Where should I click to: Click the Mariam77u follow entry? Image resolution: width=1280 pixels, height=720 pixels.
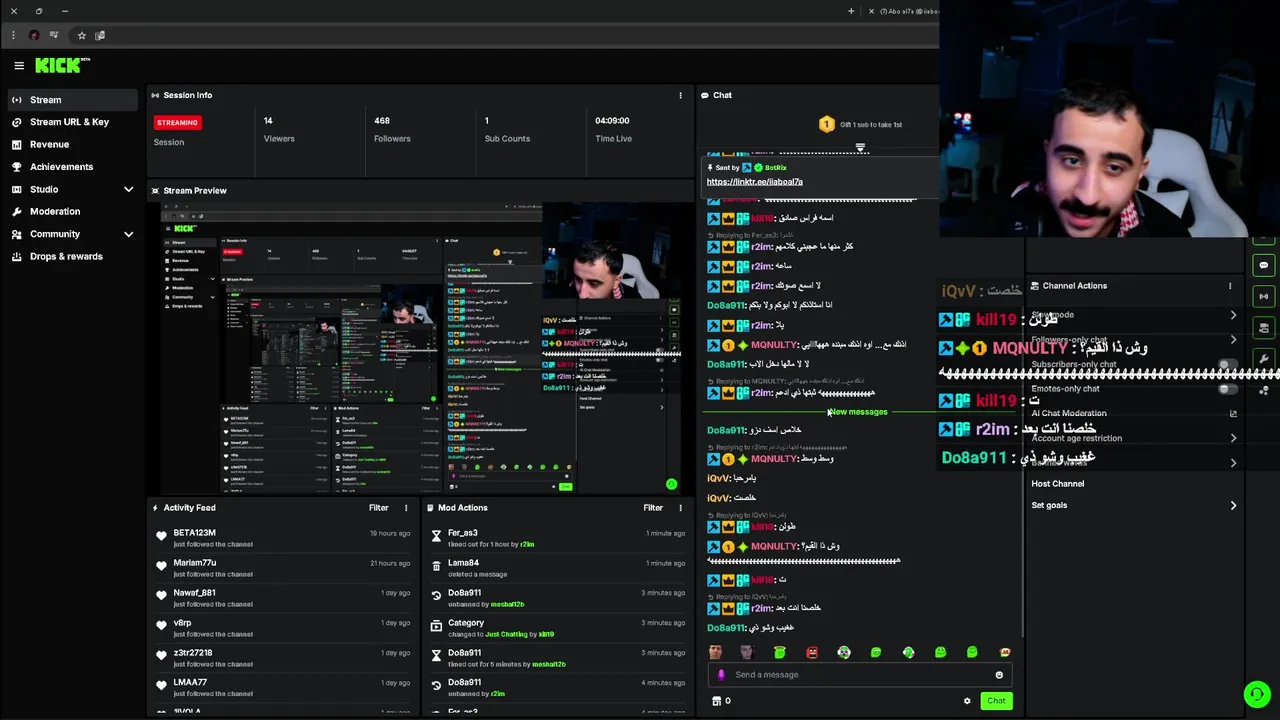pos(282,567)
